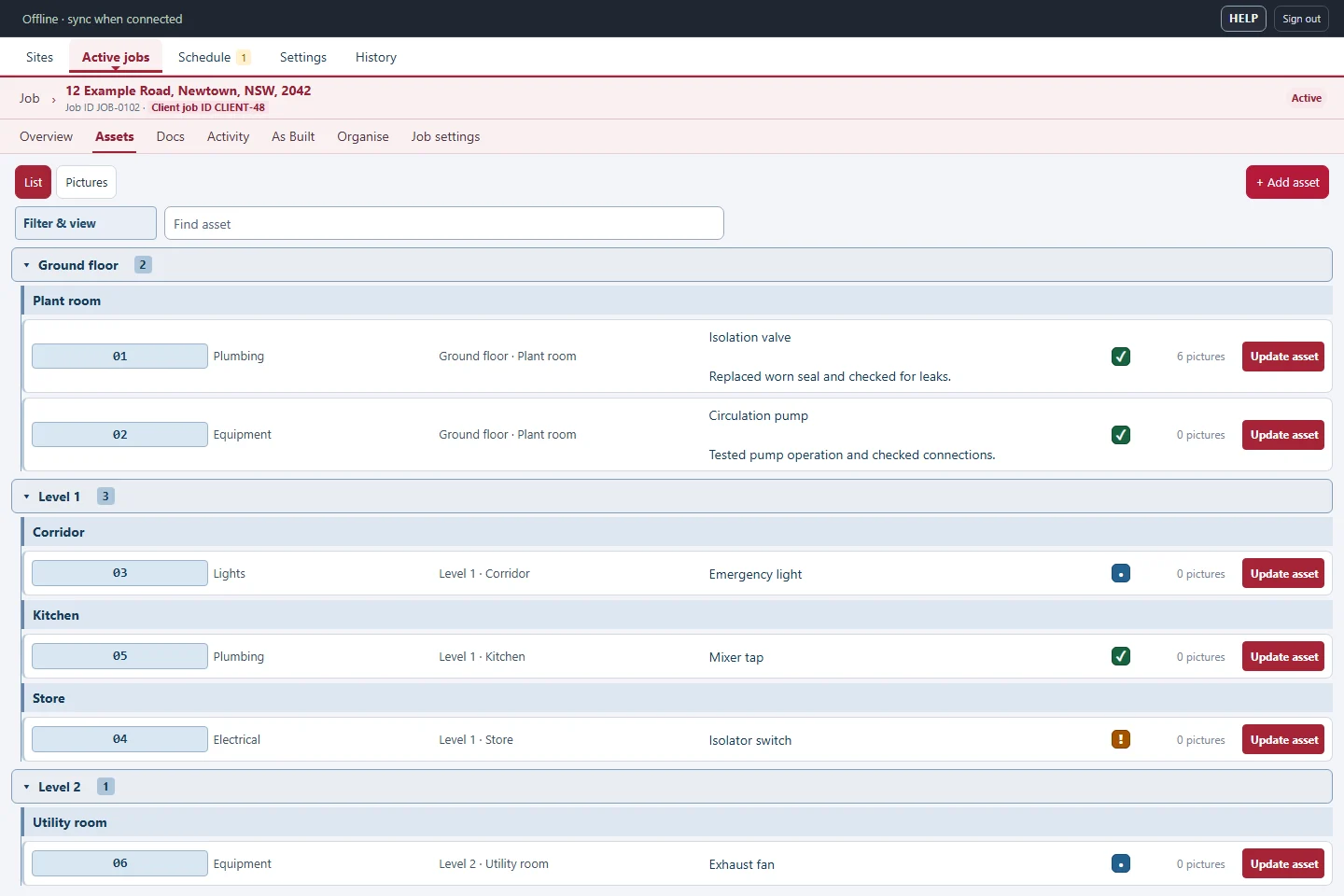
Task: Collapse the Level 1 section
Action: [672, 497]
